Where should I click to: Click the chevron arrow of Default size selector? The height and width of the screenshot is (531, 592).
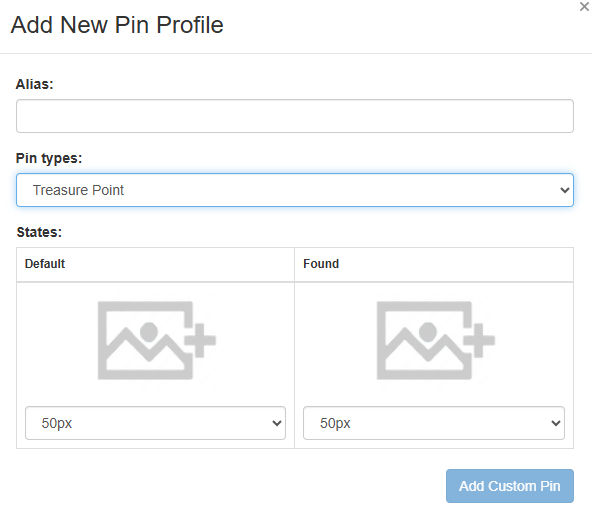click(x=277, y=423)
